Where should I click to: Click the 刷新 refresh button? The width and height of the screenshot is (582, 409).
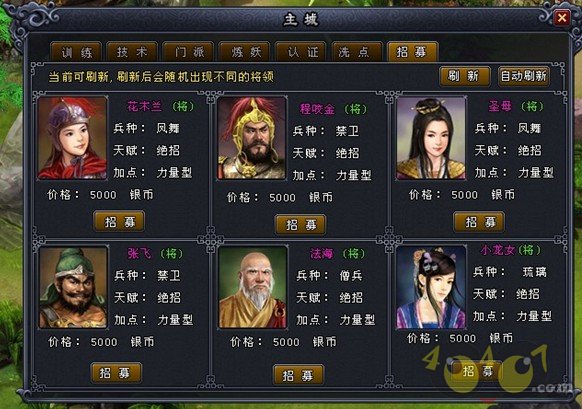pyautogui.click(x=465, y=76)
